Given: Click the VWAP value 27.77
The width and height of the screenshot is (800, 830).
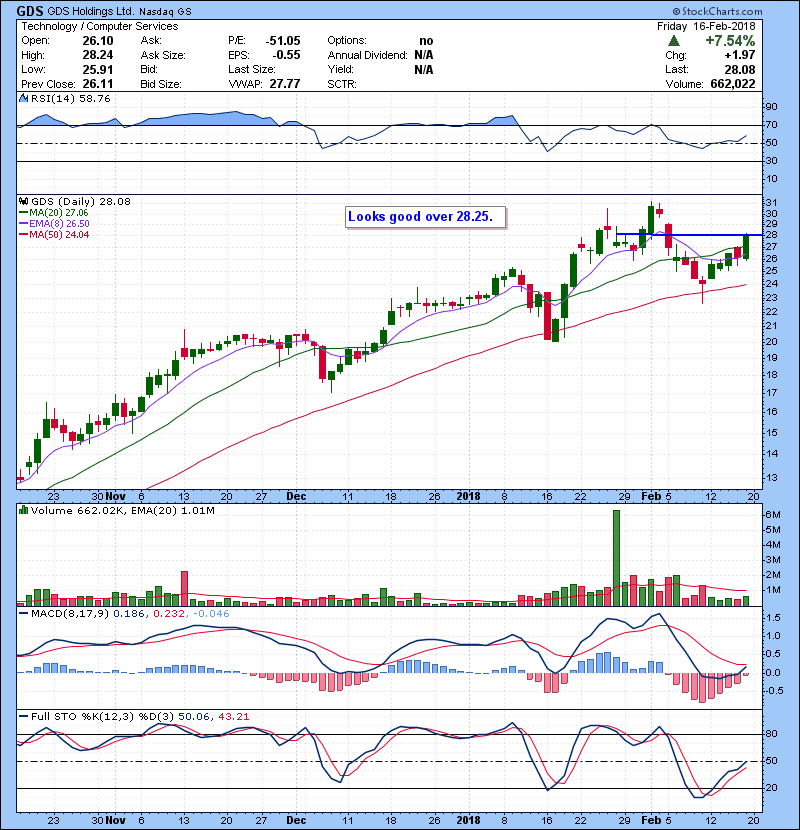Looking at the screenshot, I should [x=285, y=84].
